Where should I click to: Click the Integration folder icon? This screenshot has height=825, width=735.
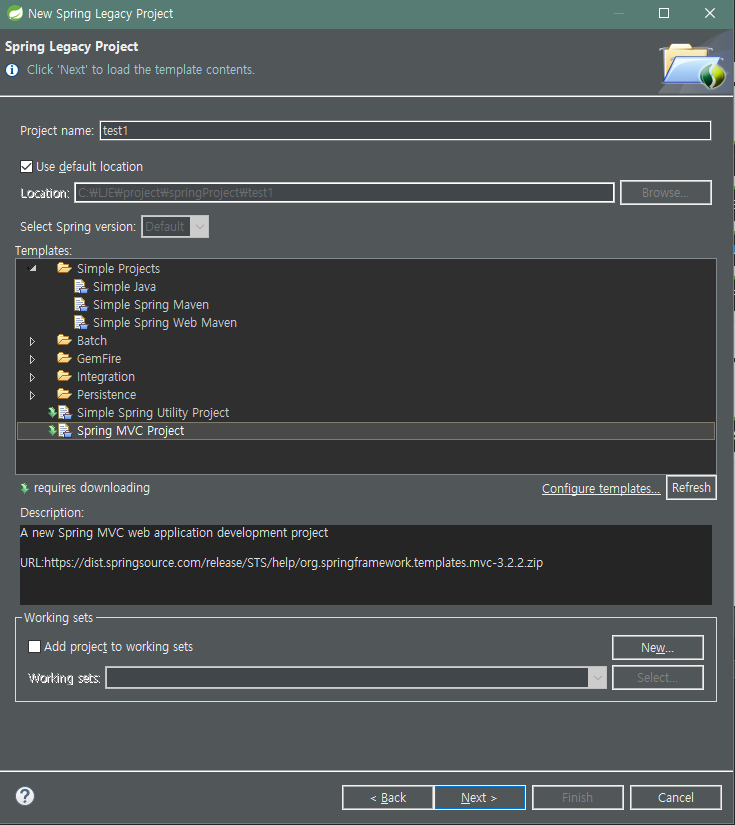pos(64,376)
